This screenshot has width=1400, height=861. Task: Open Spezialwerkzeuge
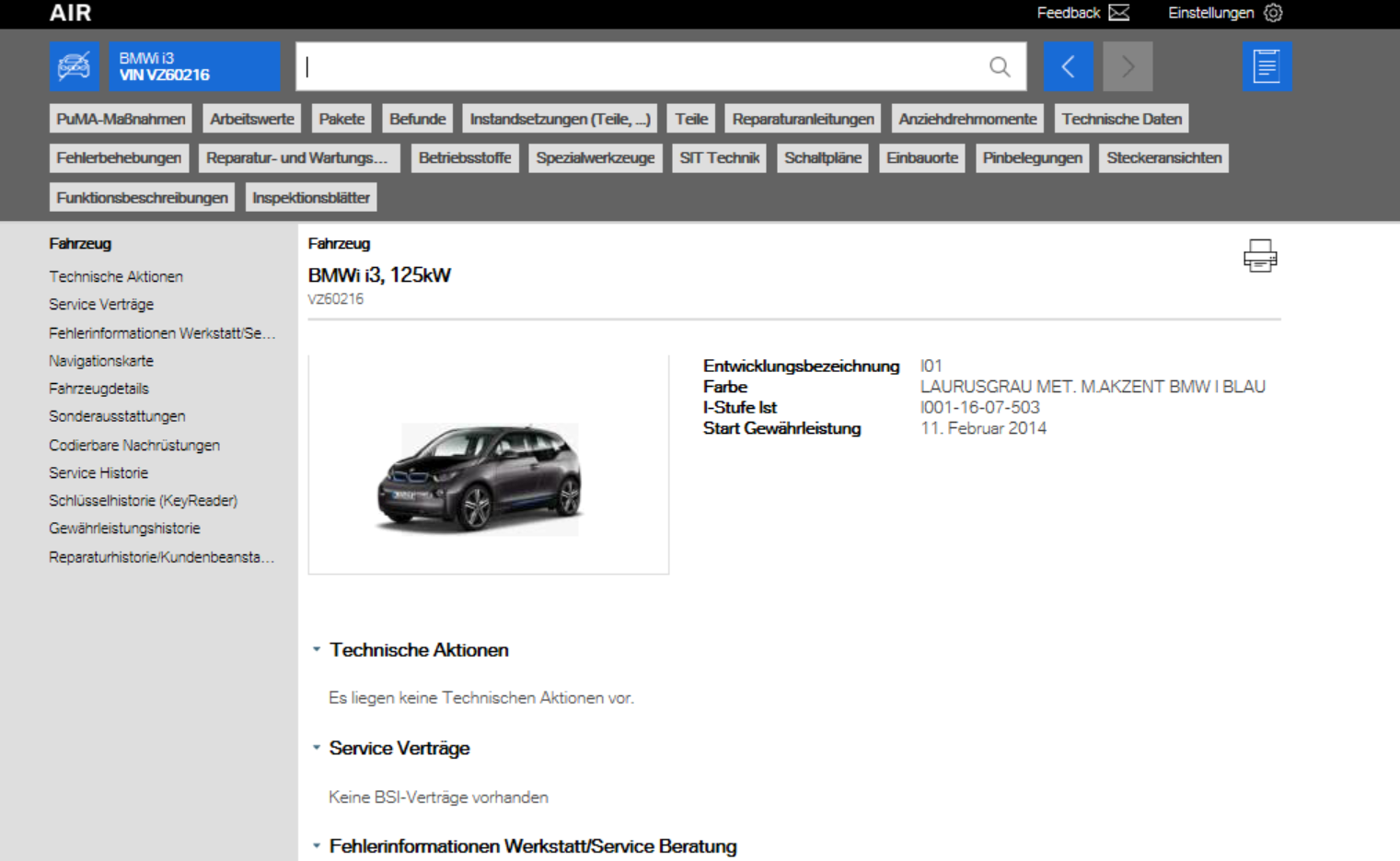(596, 157)
